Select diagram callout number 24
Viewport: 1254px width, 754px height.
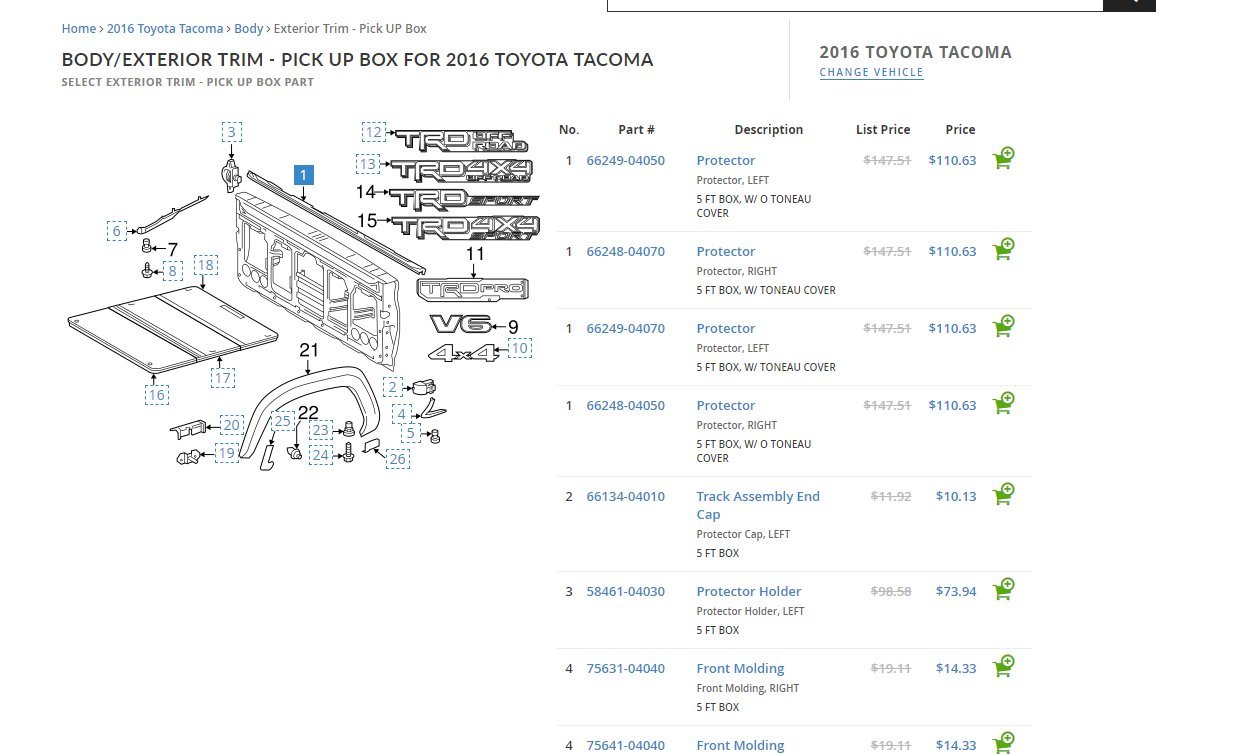click(320, 455)
